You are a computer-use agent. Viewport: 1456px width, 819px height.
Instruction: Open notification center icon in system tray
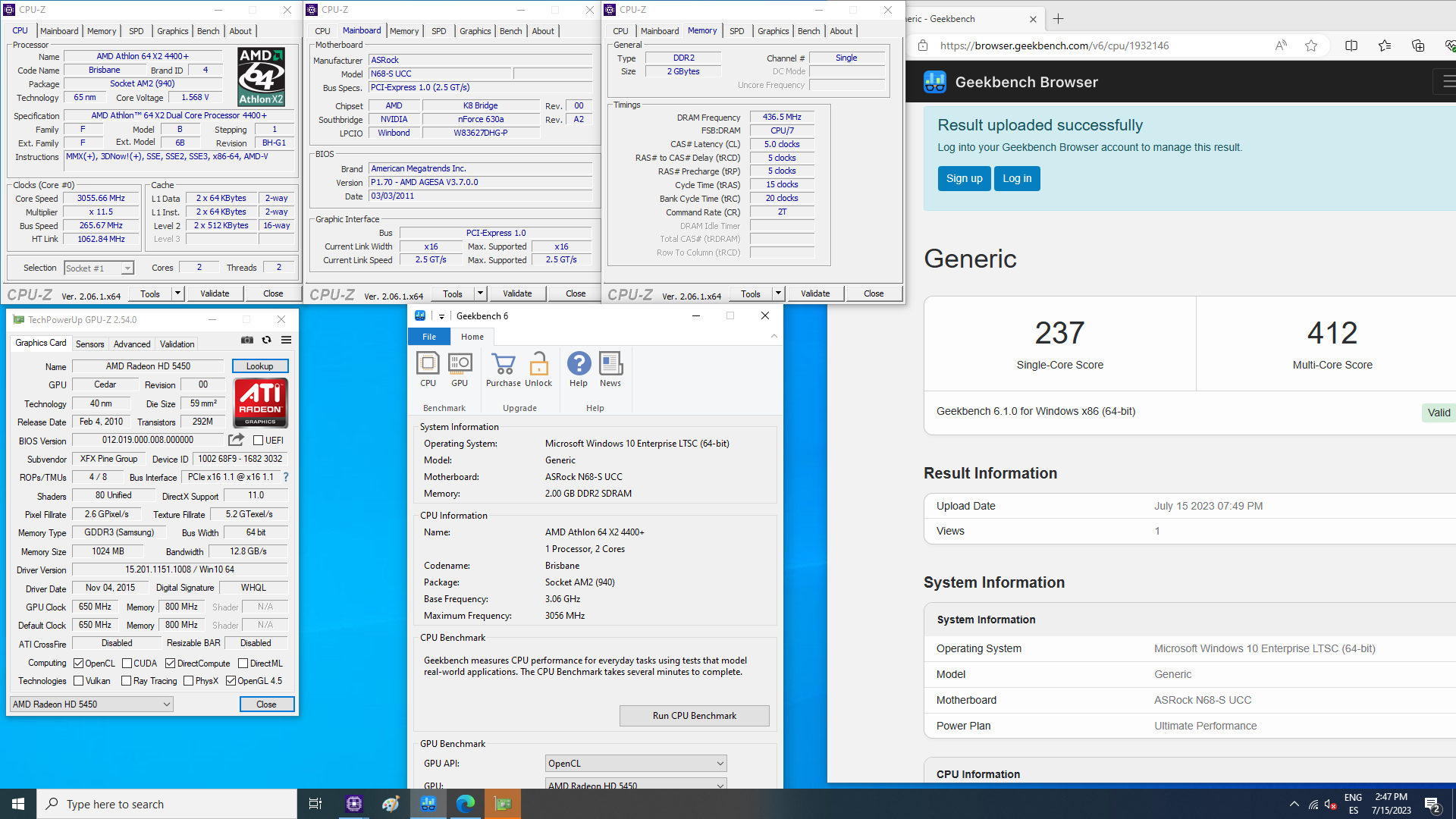click(x=1432, y=805)
